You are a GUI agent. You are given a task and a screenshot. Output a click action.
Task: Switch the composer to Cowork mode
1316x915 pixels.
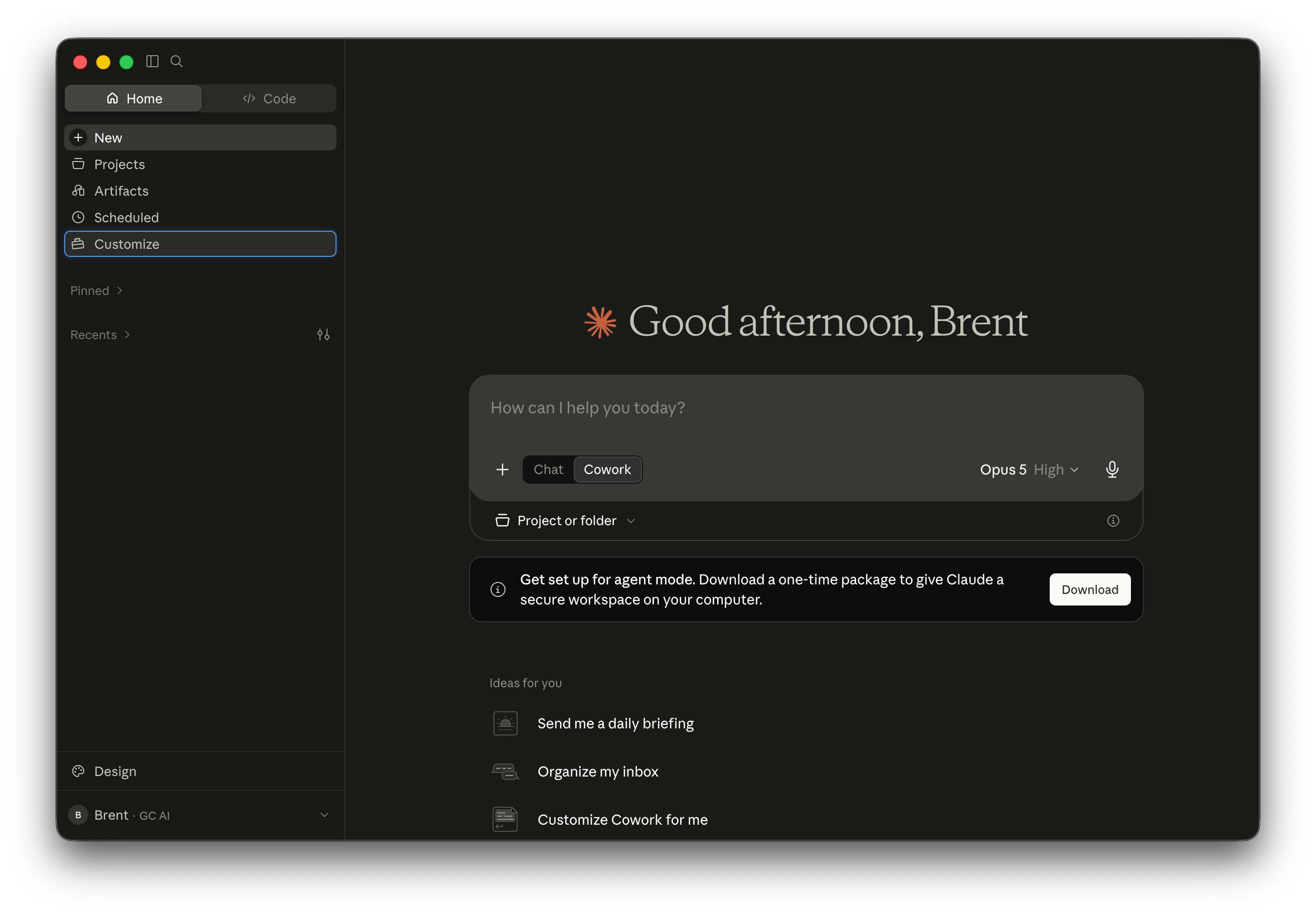(607, 470)
